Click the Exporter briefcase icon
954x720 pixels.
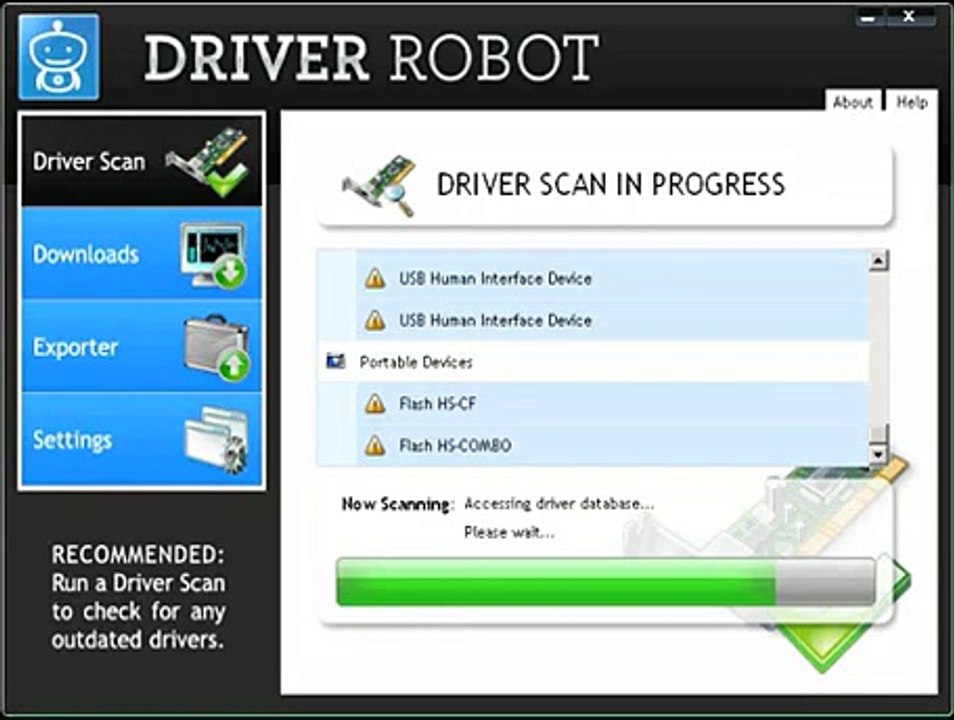[217, 348]
